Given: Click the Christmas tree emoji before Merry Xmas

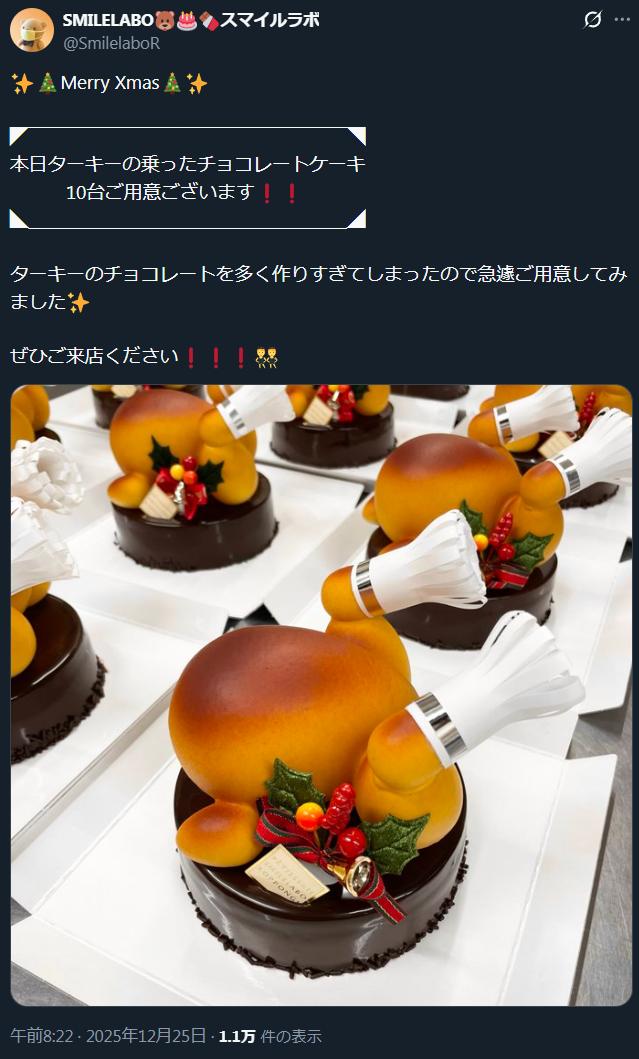Looking at the screenshot, I should tap(47, 83).
